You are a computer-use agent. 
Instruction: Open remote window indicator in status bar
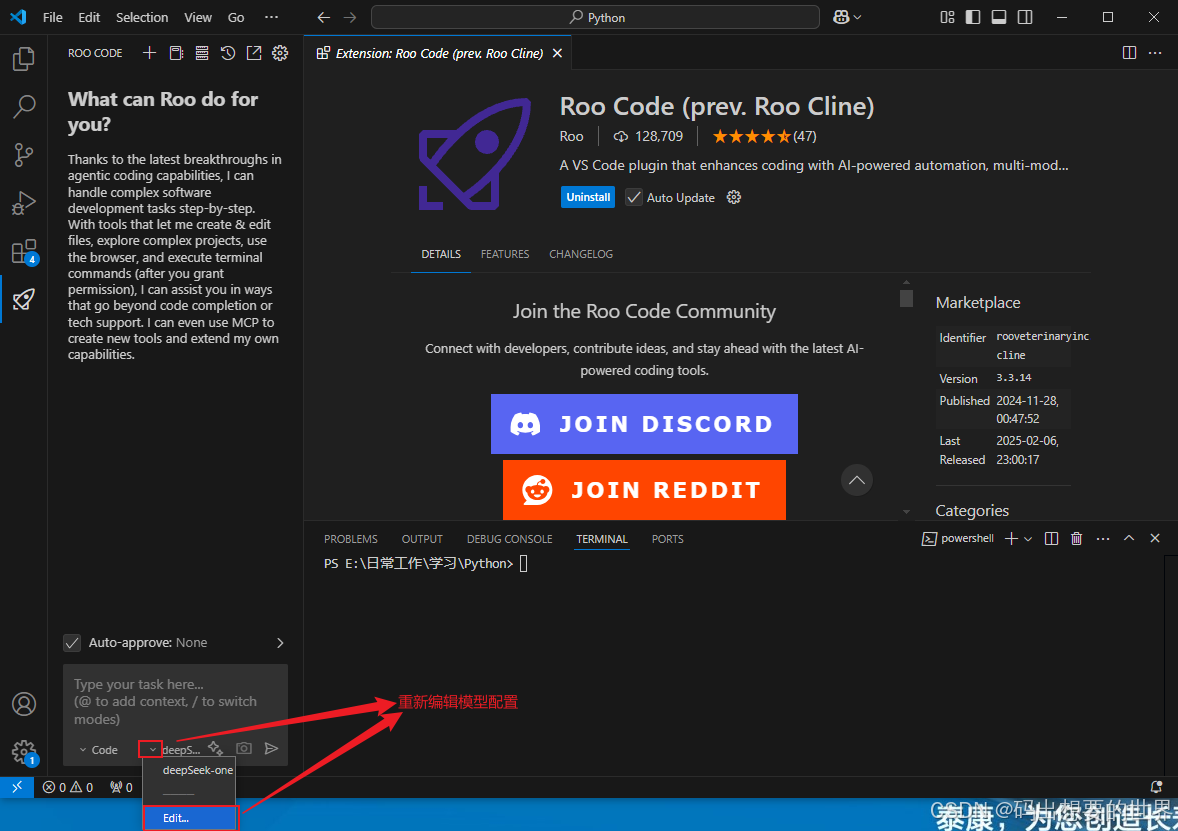pyautogui.click(x=17, y=787)
